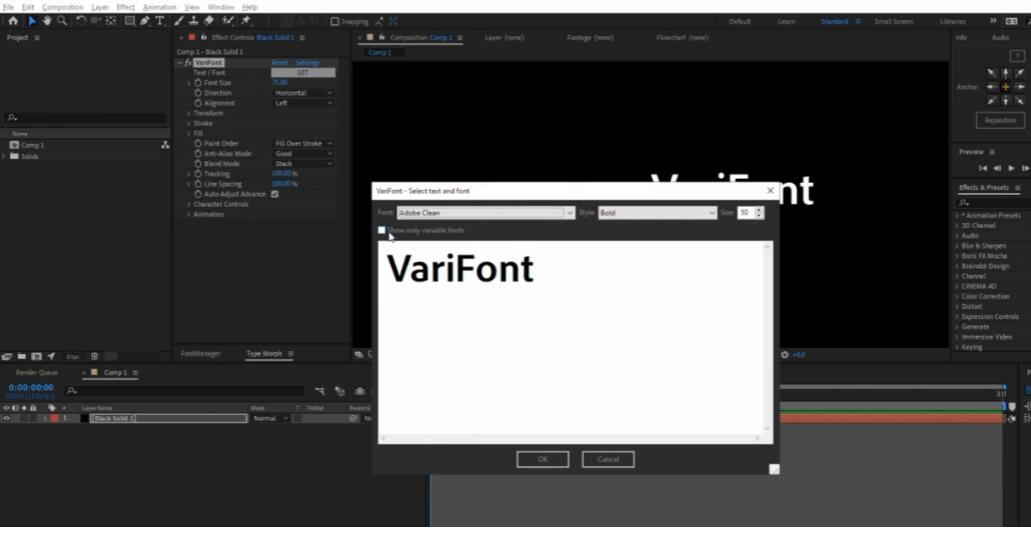The width and height of the screenshot is (1031, 548).
Task: Click the Font Size value slider
Action: coord(279,83)
